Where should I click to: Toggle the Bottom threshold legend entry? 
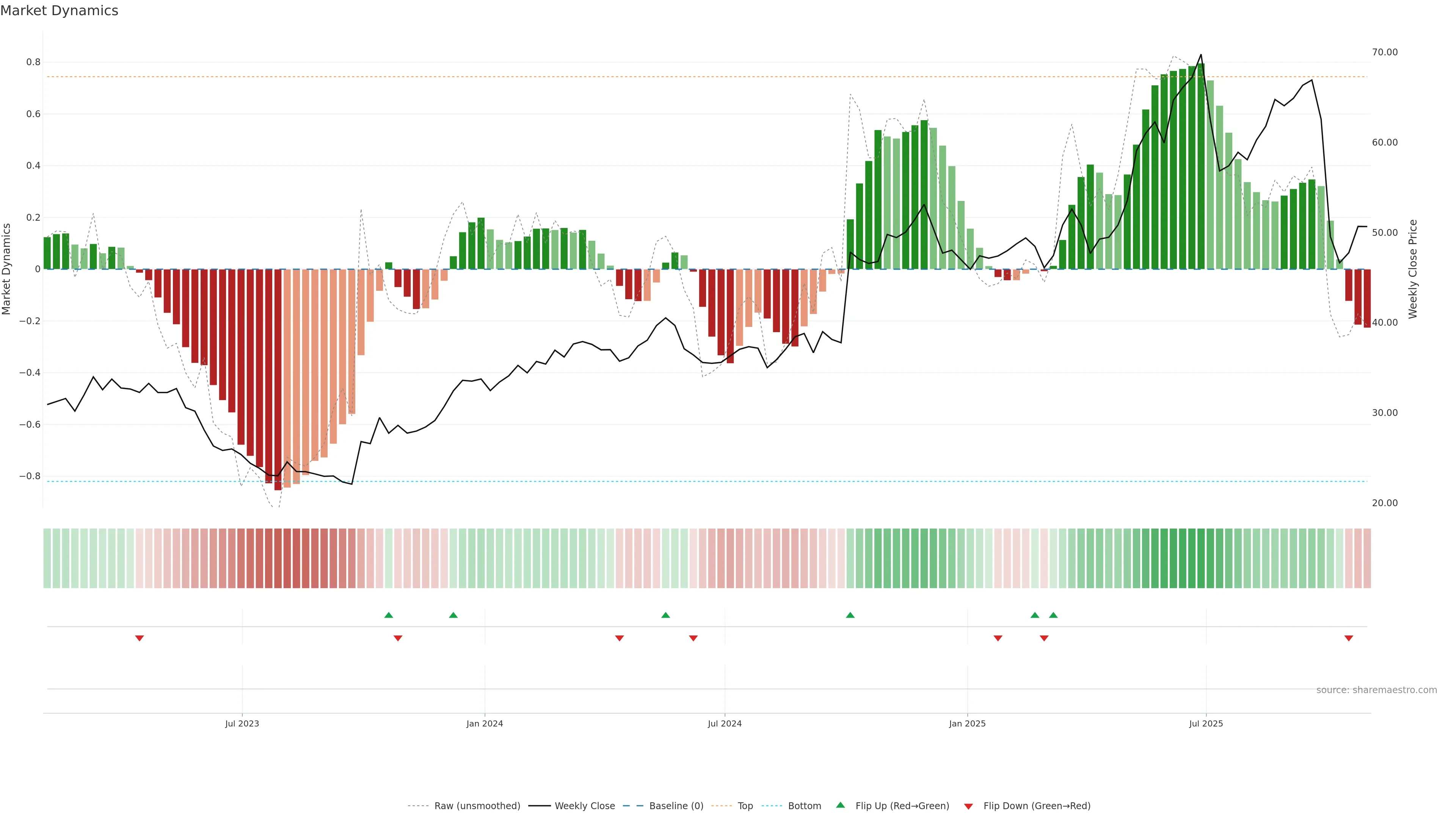pos(804,806)
